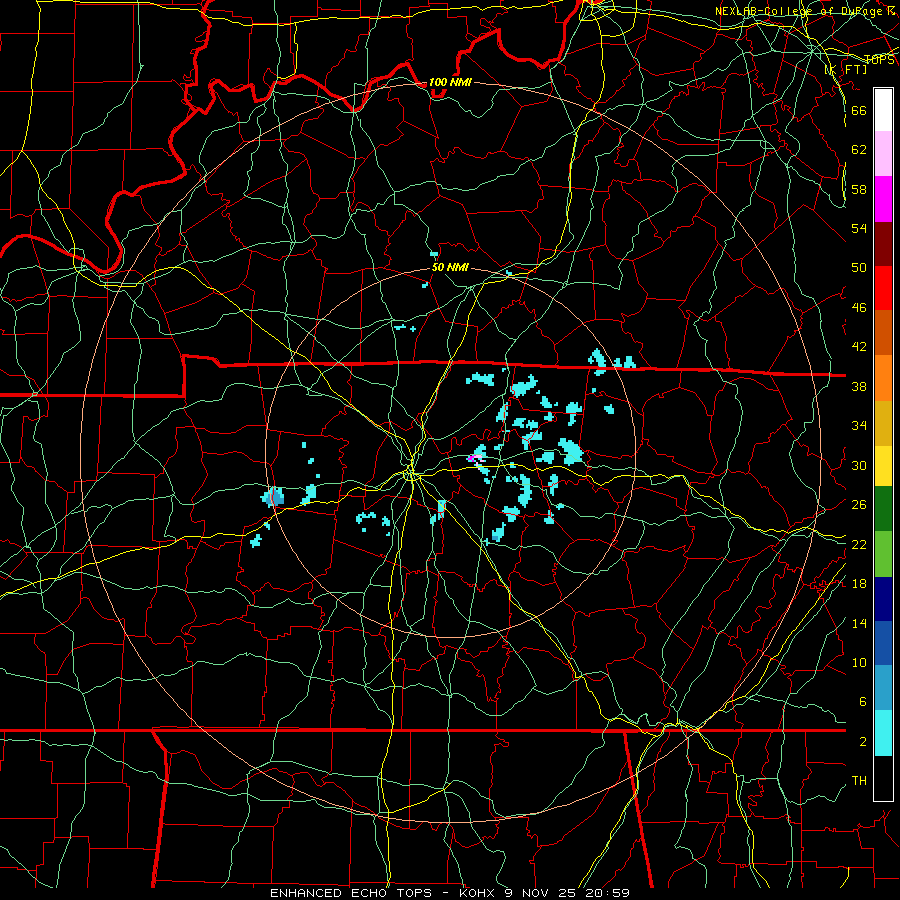
Task: Select the 26 scale label
Action: click(859, 505)
